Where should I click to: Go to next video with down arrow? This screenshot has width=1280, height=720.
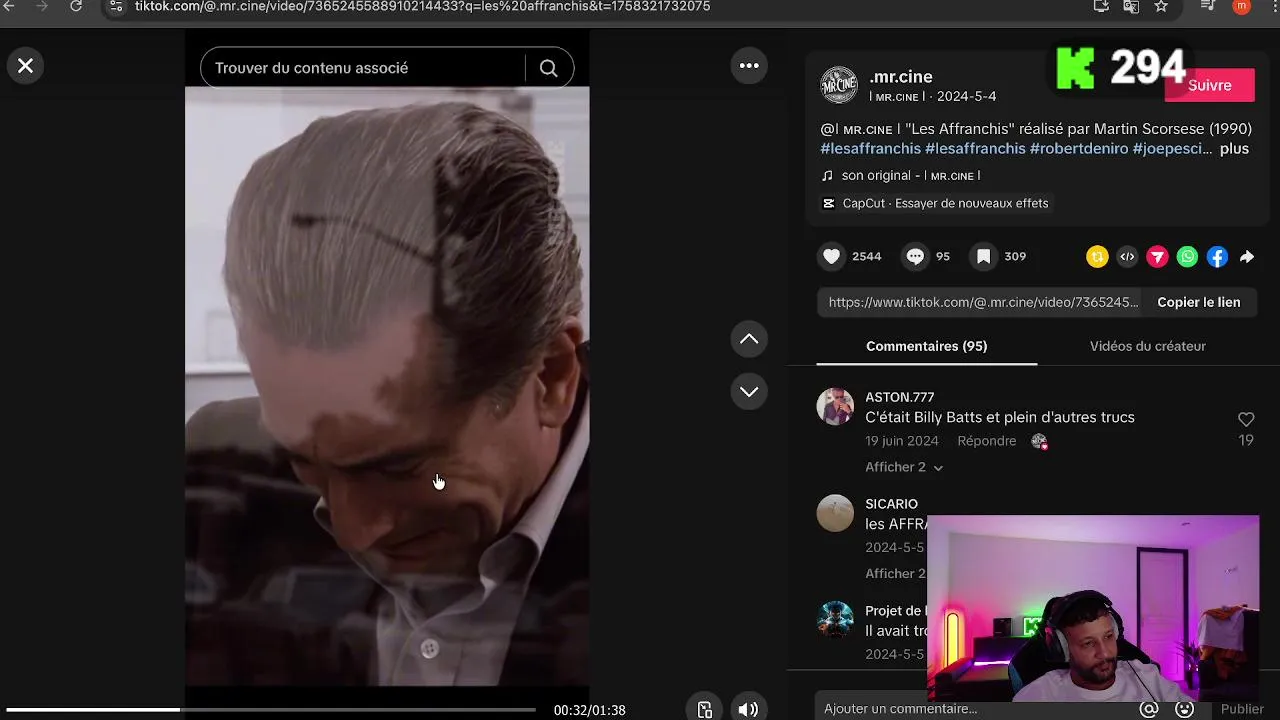pyautogui.click(x=749, y=392)
